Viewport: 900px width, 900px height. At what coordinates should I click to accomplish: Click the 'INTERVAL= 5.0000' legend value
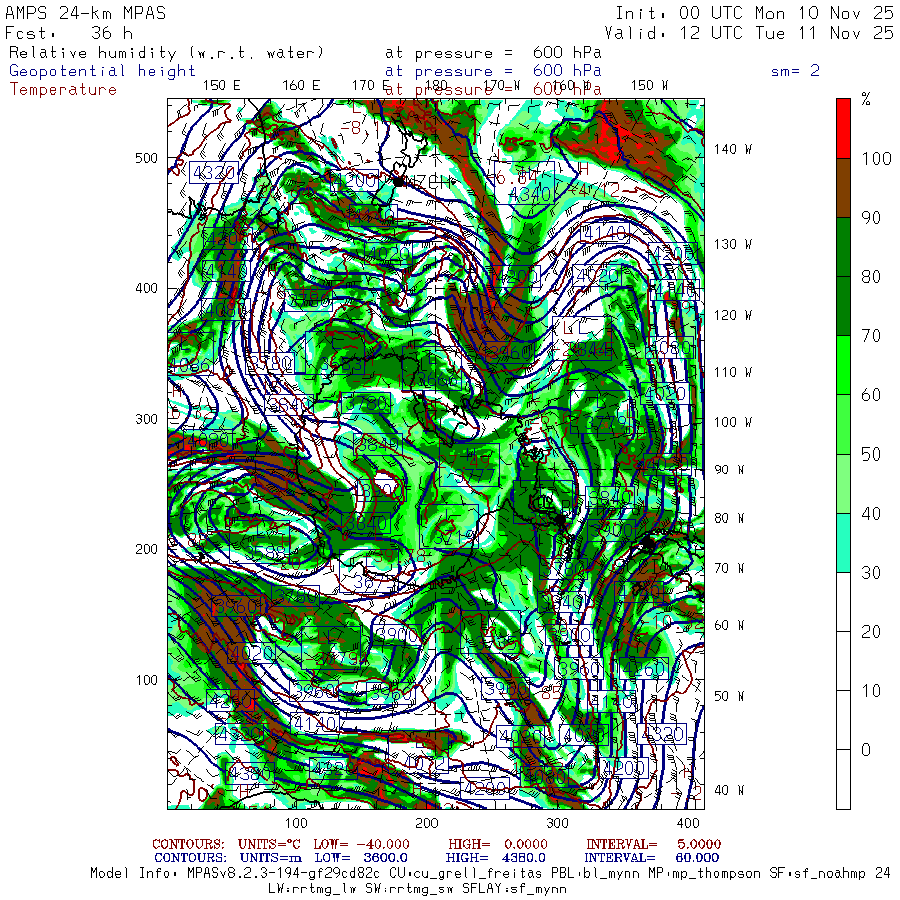pyautogui.click(x=653, y=844)
